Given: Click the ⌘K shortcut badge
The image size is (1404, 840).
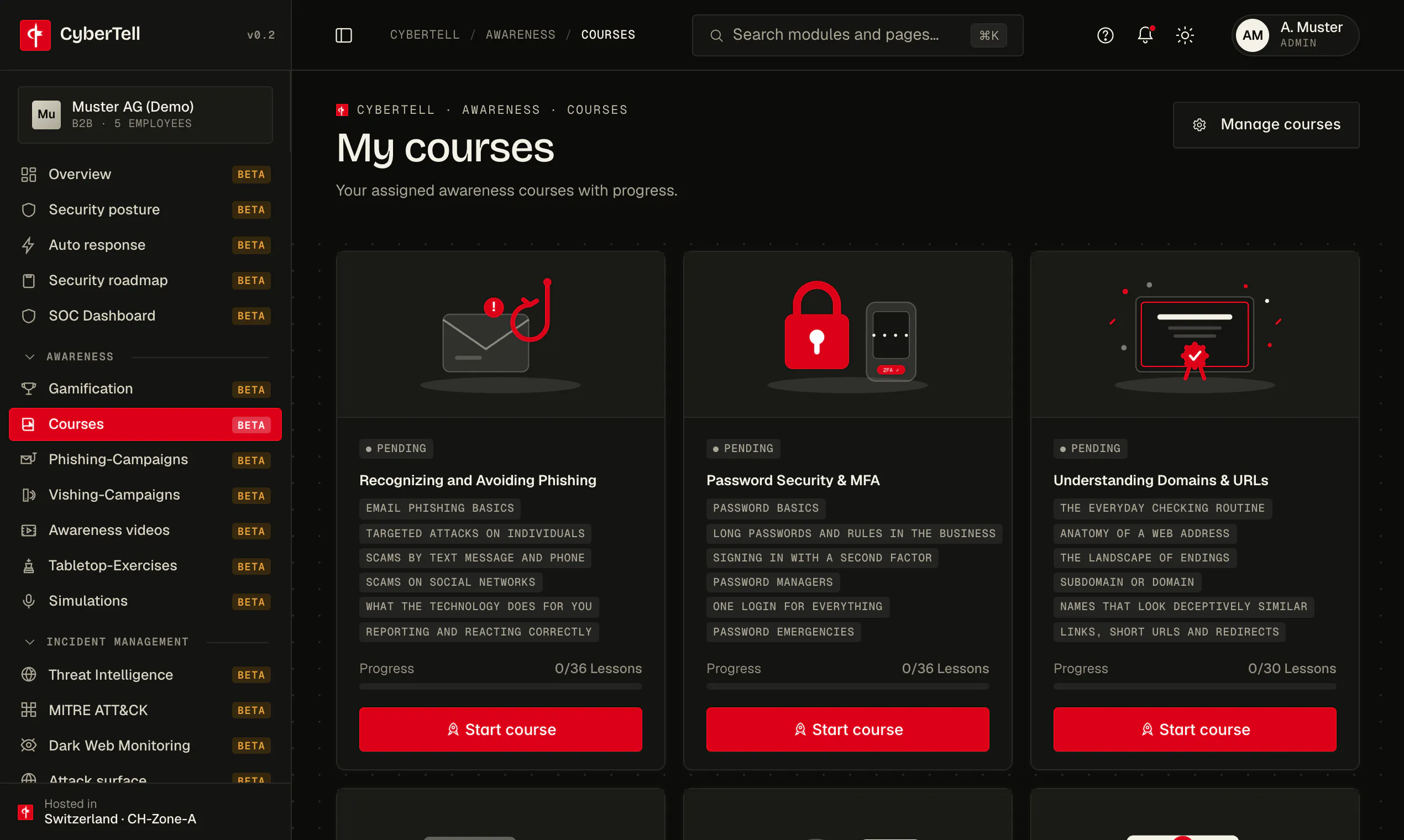Looking at the screenshot, I should [988, 35].
